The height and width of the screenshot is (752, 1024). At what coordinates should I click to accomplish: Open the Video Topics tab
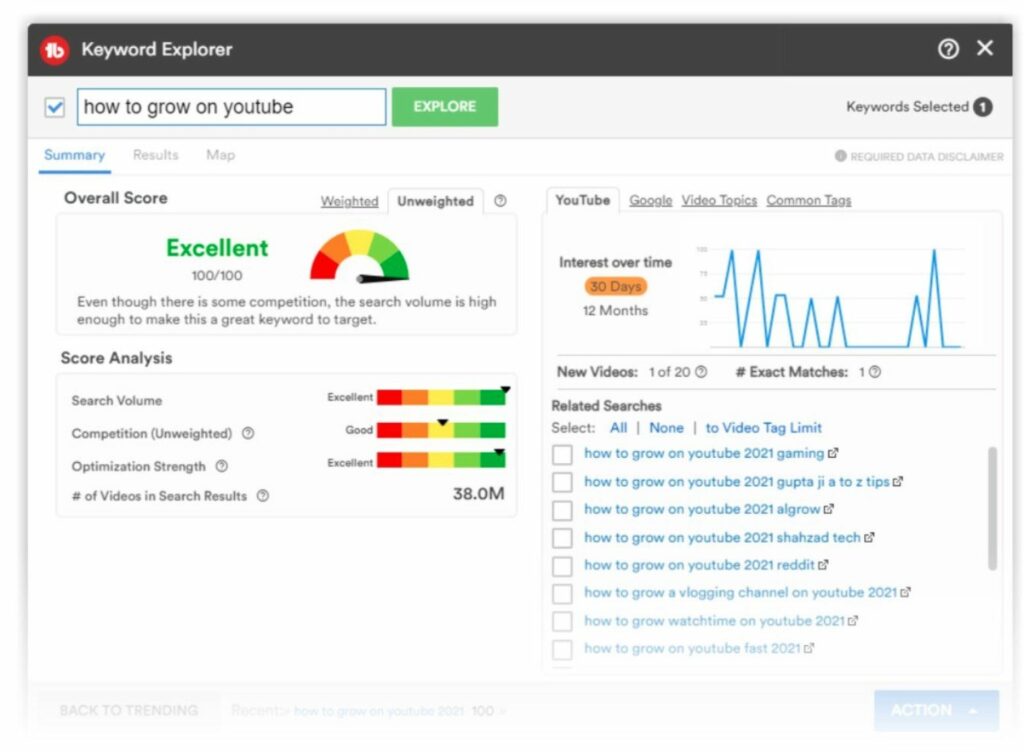(719, 200)
